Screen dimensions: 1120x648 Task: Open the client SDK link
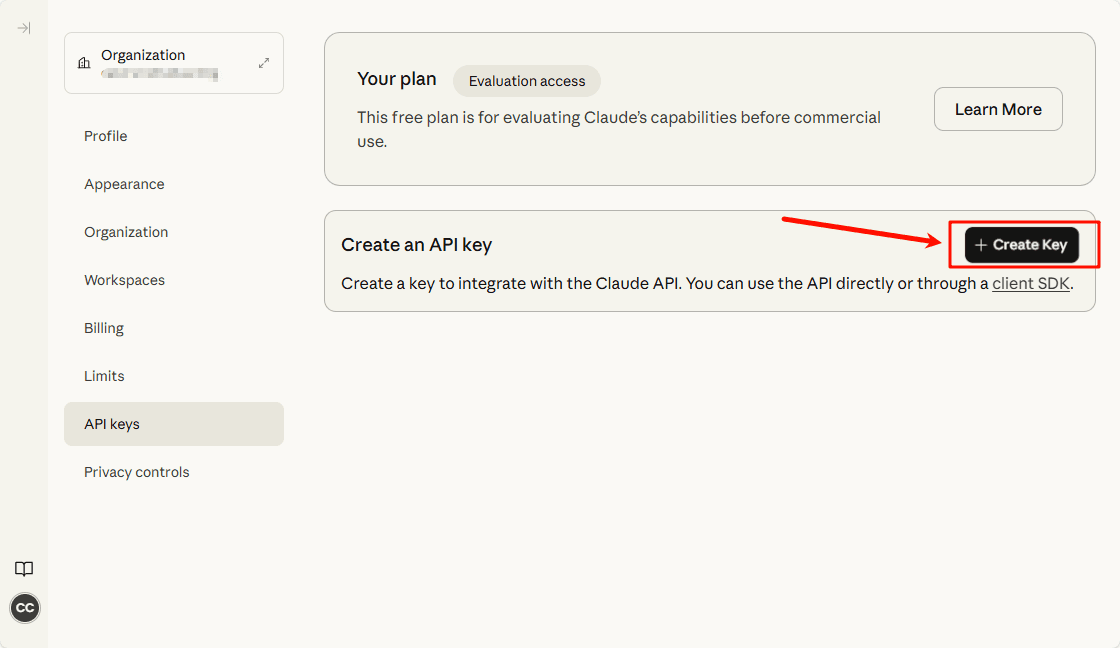(x=1030, y=283)
